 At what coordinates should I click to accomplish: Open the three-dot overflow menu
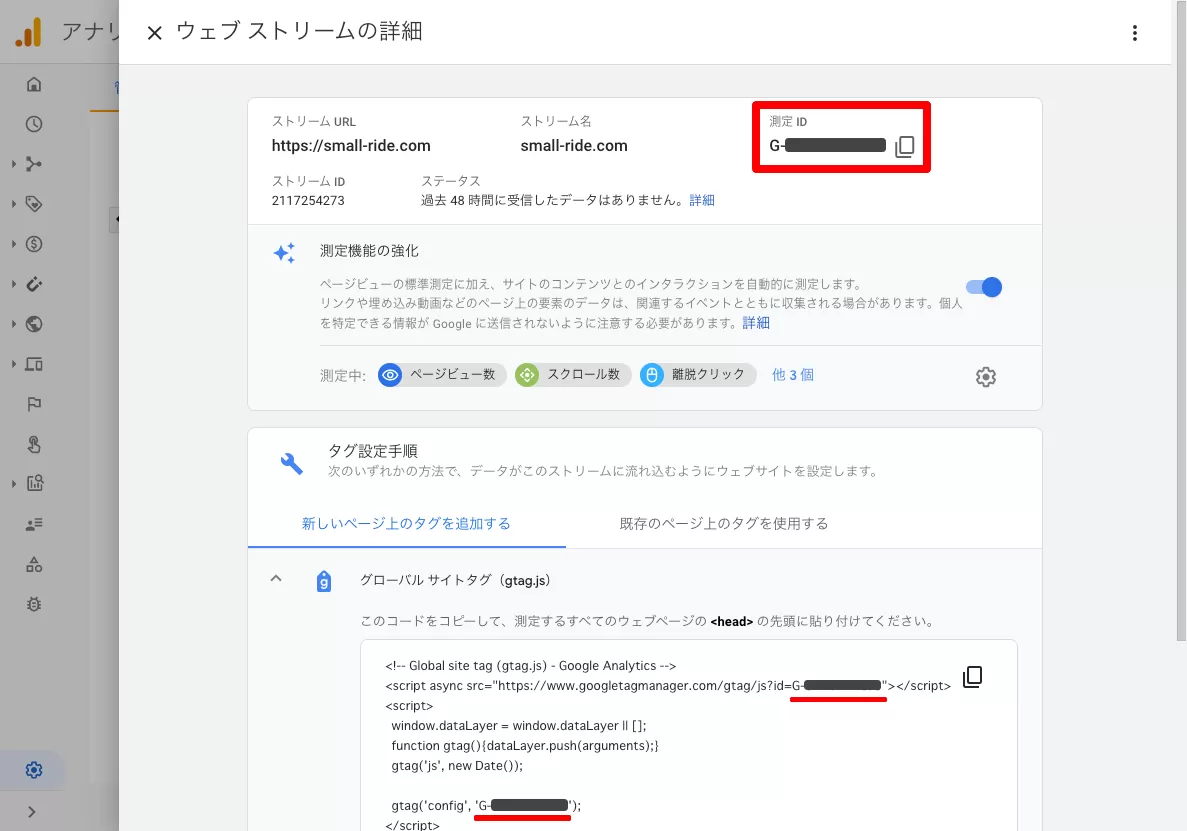[1135, 32]
